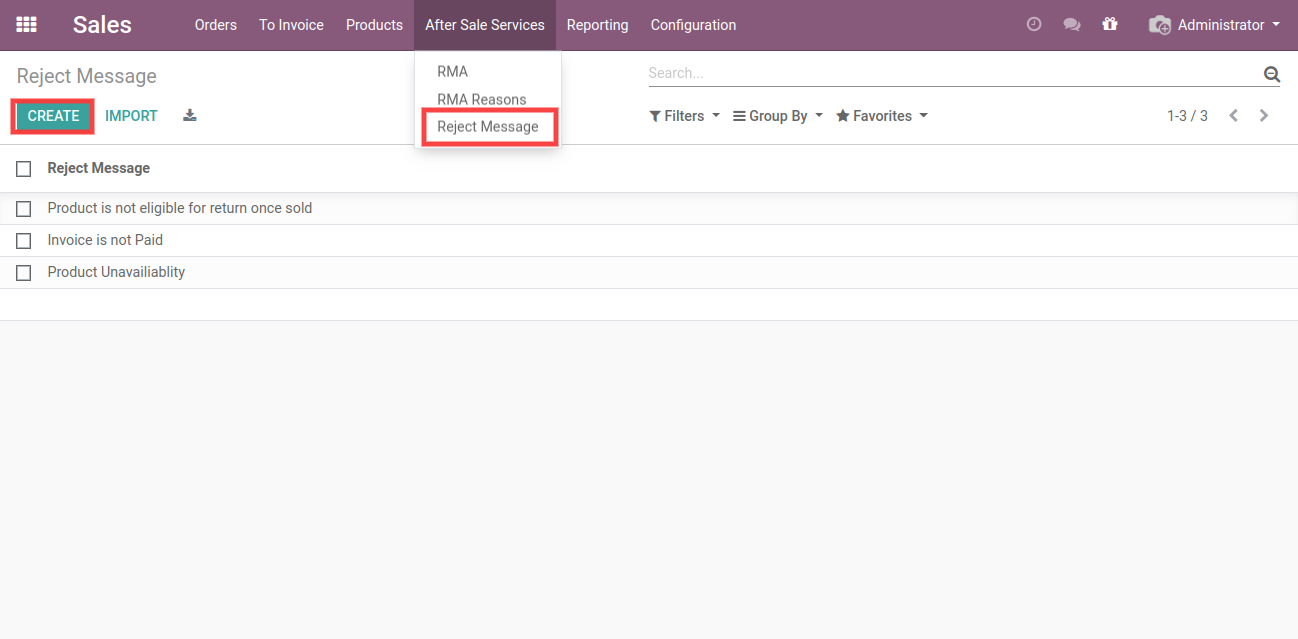Screen dimensions: 1298x639
Task: Click the CREATE button
Action: pos(53,116)
